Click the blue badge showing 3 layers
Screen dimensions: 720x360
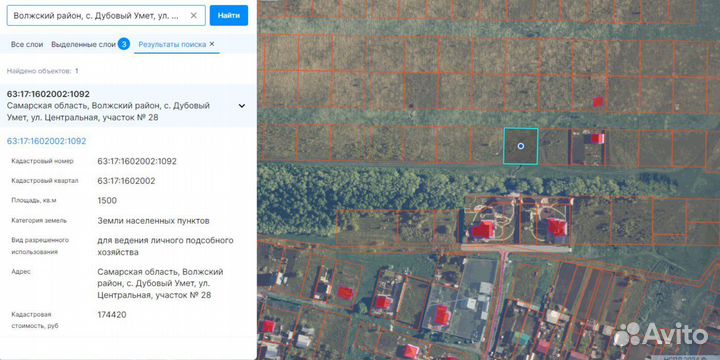click(x=124, y=45)
